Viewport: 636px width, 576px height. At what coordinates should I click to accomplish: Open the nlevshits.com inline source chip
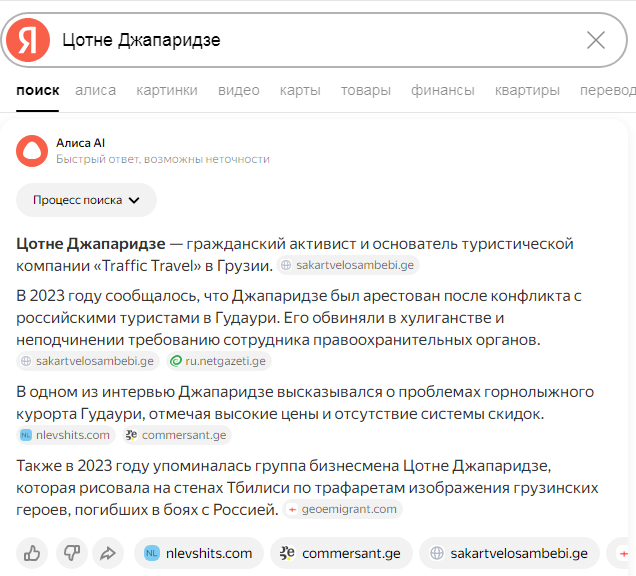click(66, 435)
